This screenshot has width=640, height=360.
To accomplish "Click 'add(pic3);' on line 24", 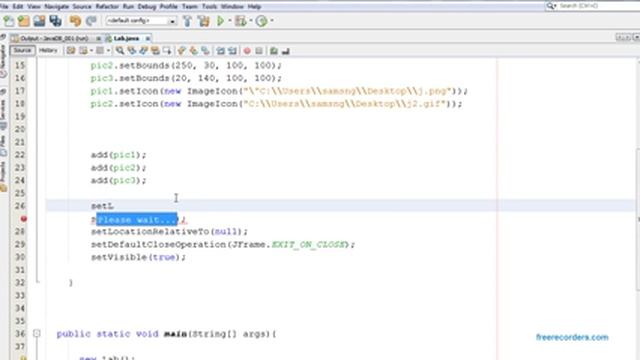I will coord(118,180).
